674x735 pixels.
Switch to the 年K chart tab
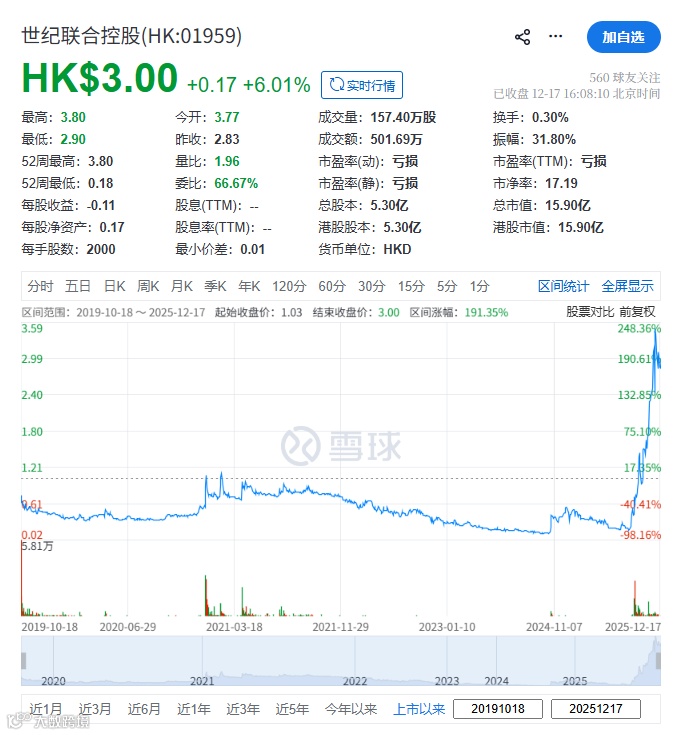(249, 286)
